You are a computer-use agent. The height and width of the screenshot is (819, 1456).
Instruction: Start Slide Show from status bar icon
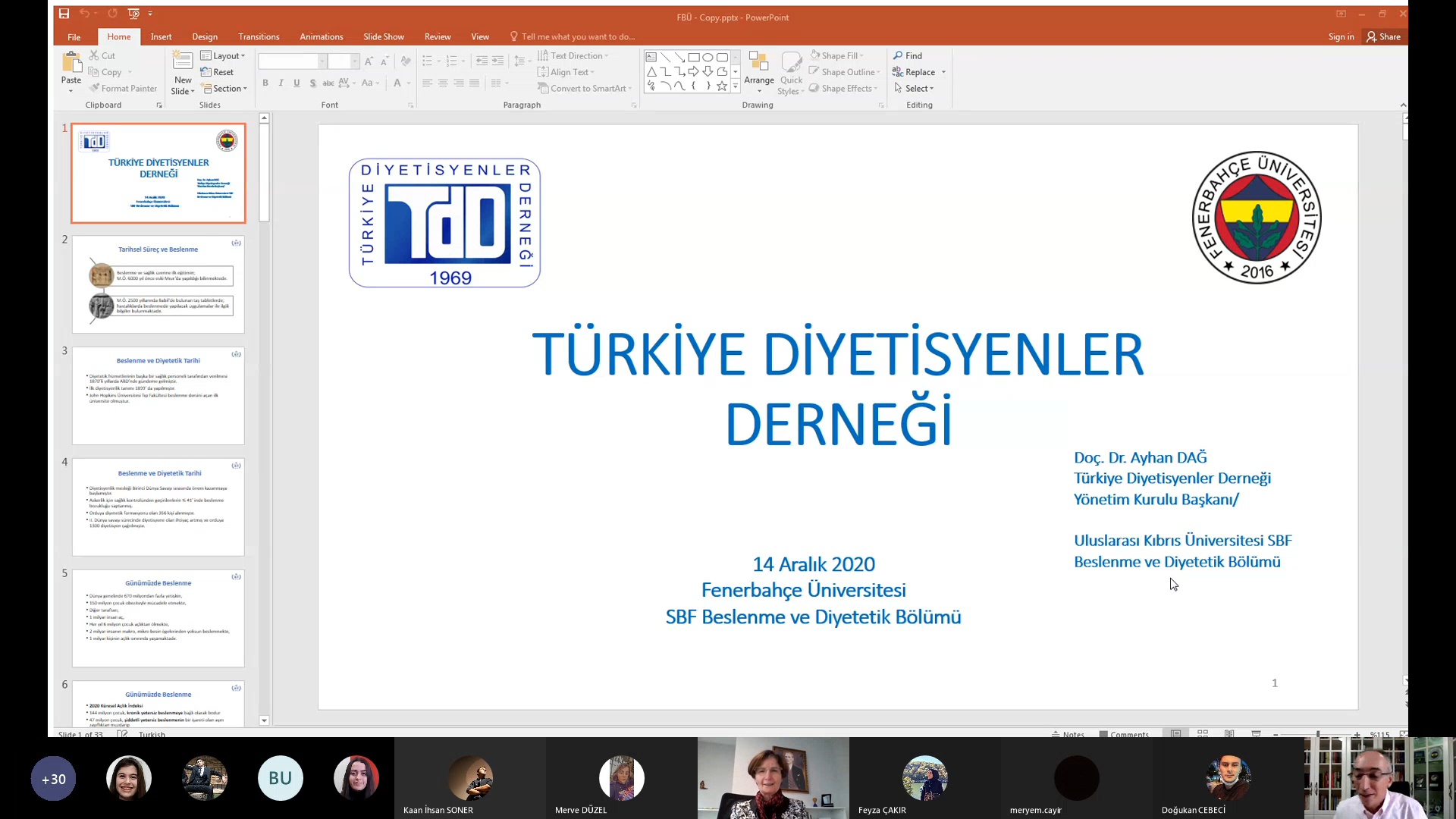(1256, 733)
